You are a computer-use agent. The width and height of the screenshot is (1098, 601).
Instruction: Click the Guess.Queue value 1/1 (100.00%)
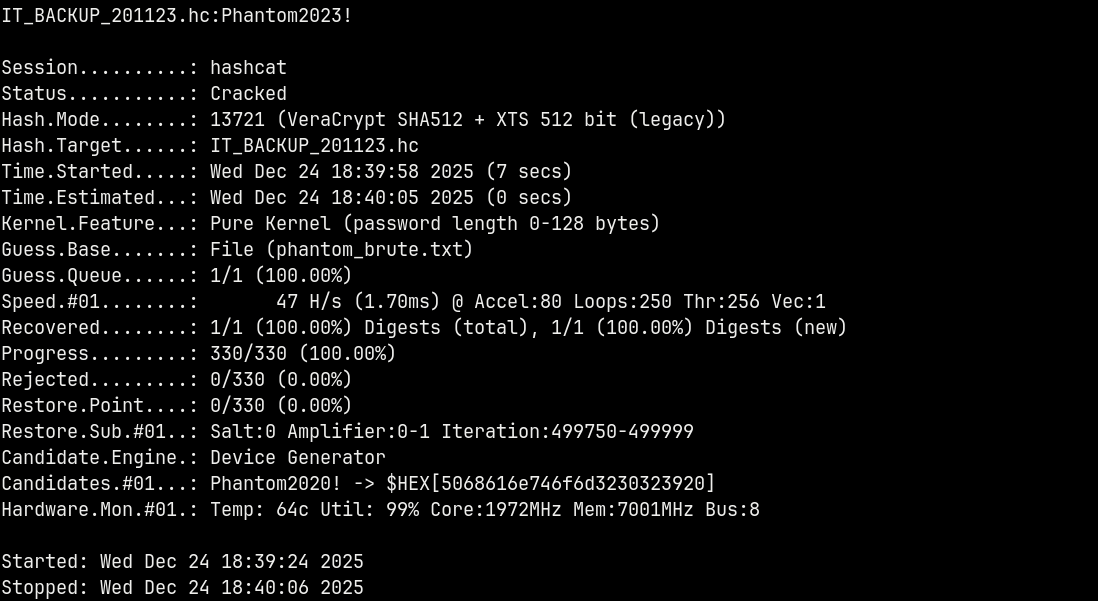coord(281,276)
